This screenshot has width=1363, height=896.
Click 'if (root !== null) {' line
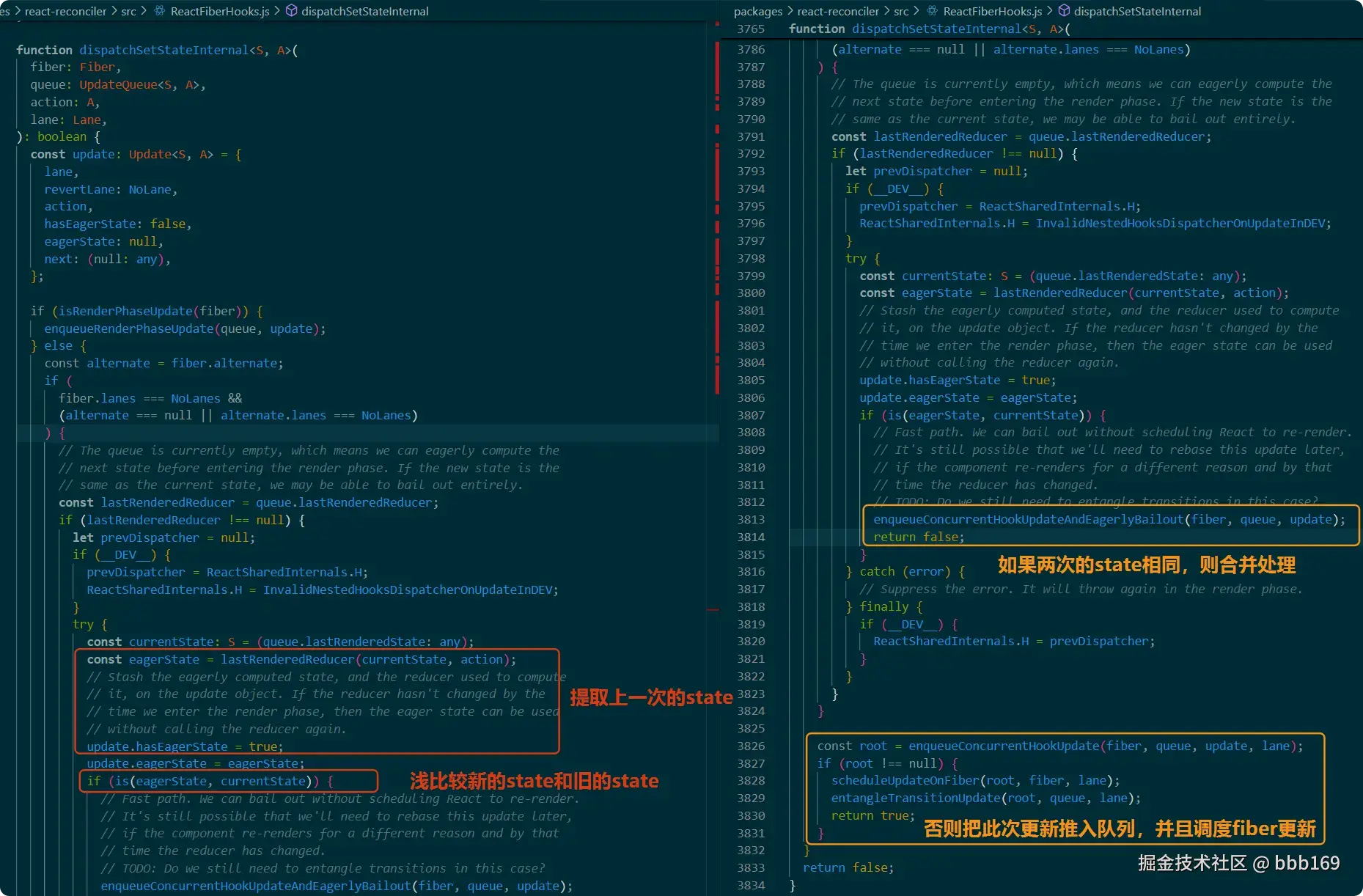pos(887,763)
